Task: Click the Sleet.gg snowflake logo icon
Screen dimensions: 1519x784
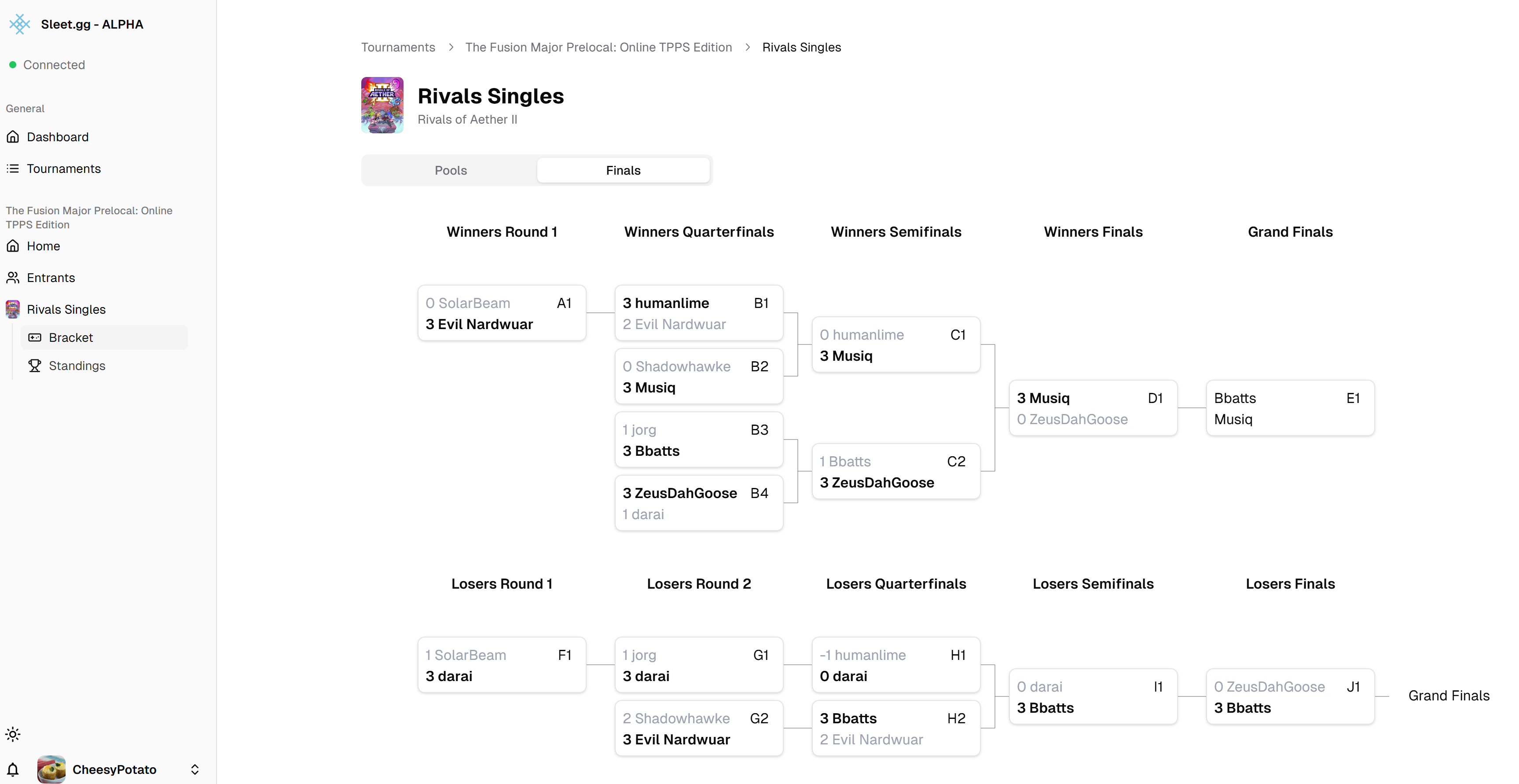Action: pyautogui.click(x=19, y=24)
